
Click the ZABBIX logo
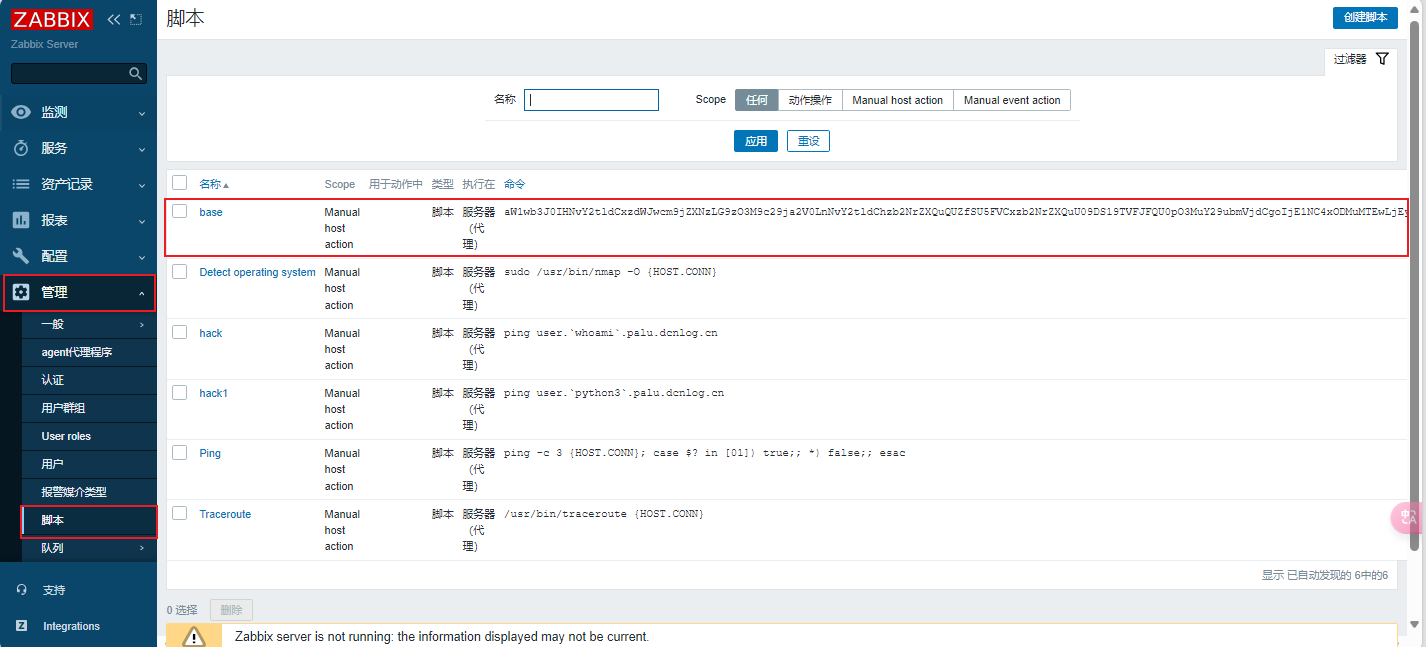52,19
